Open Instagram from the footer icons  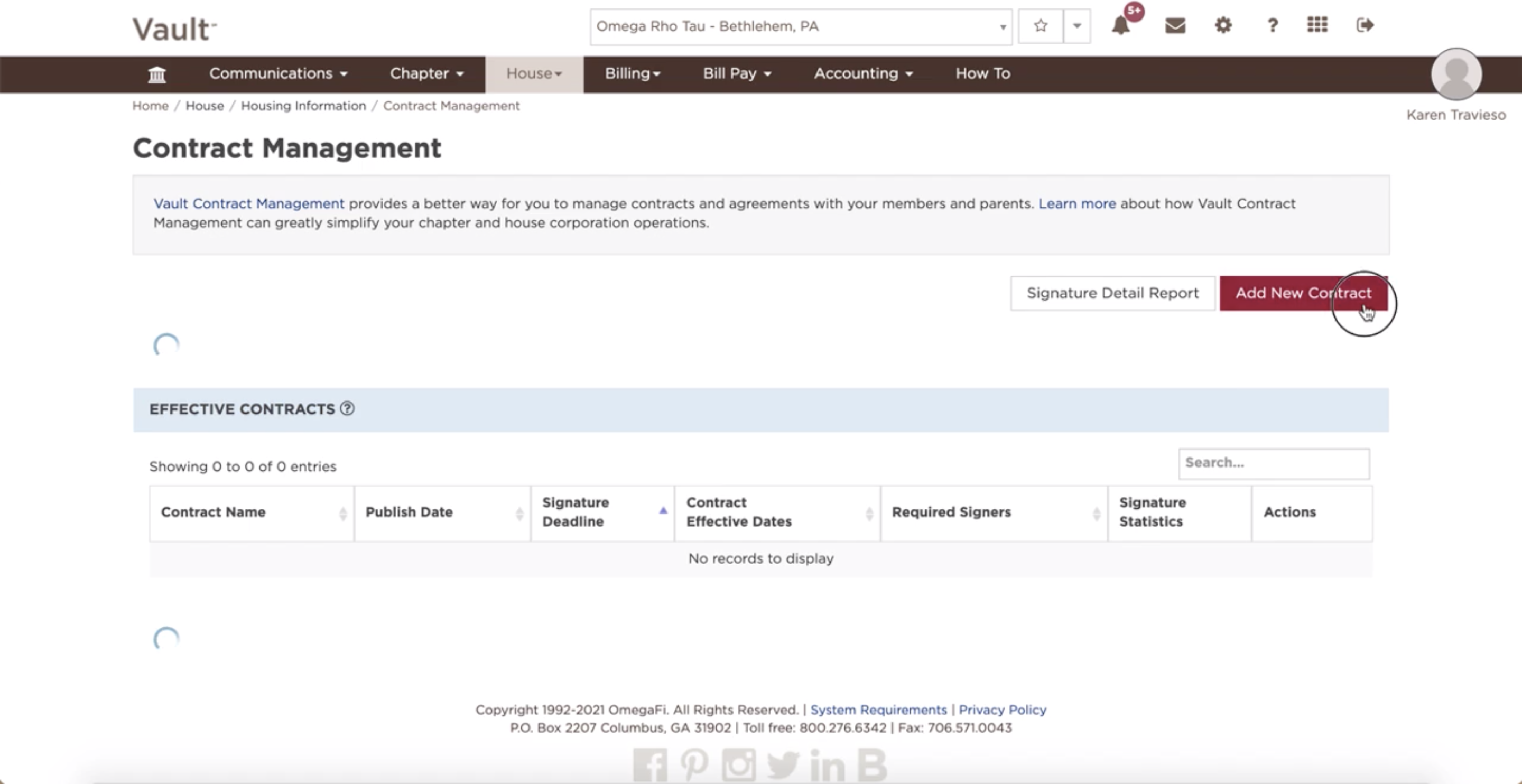point(739,764)
